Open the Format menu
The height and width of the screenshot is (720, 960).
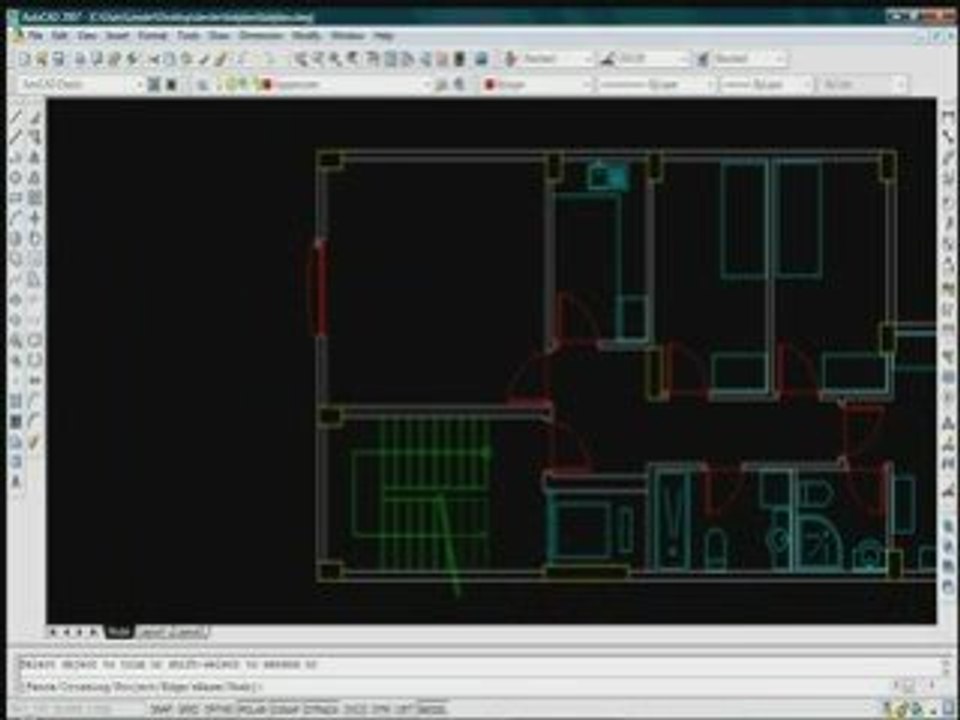click(152, 36)
